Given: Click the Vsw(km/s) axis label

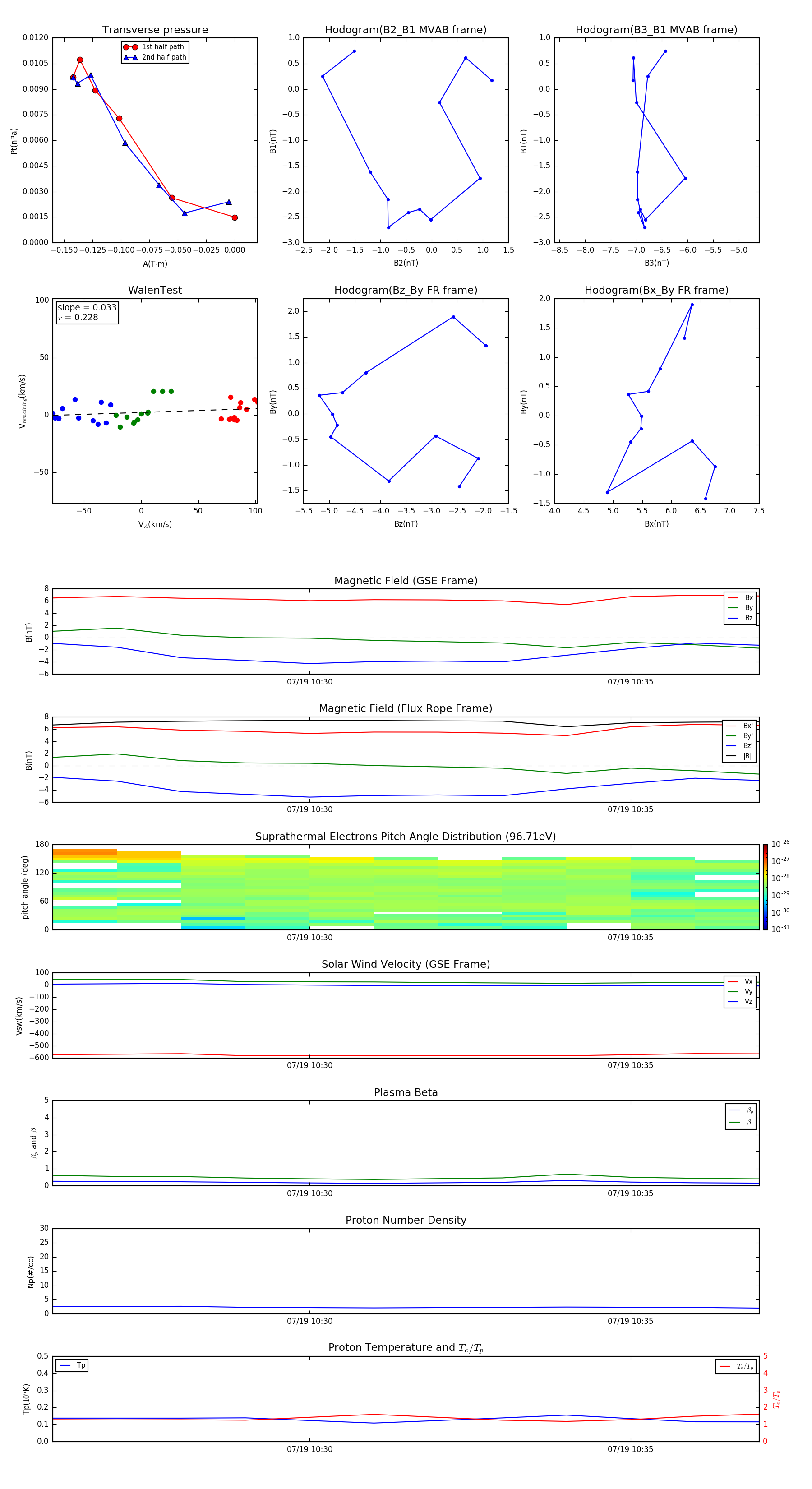Looking at the screenshot, I should point(18,1016).
